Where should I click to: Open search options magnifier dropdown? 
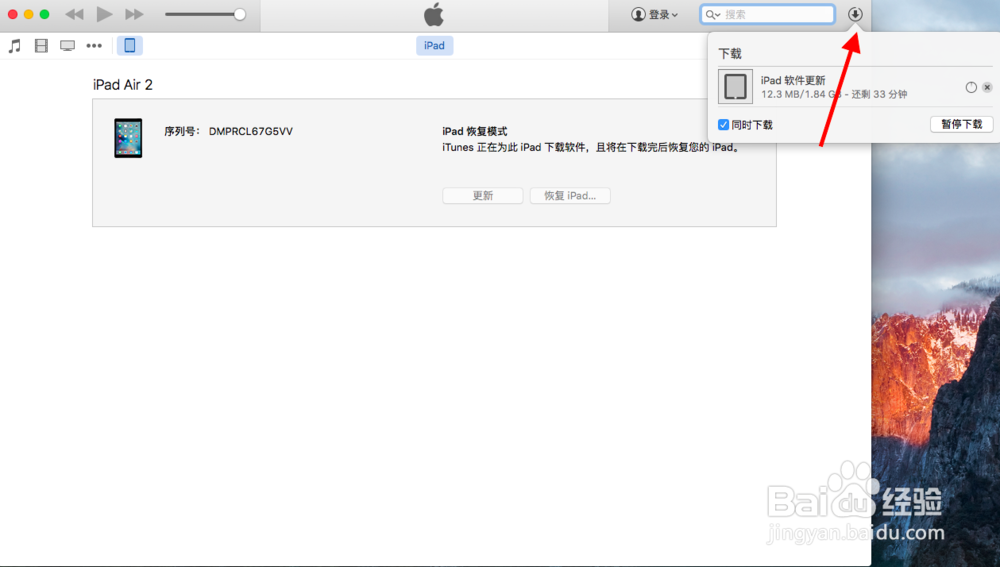tap(712, 15)
